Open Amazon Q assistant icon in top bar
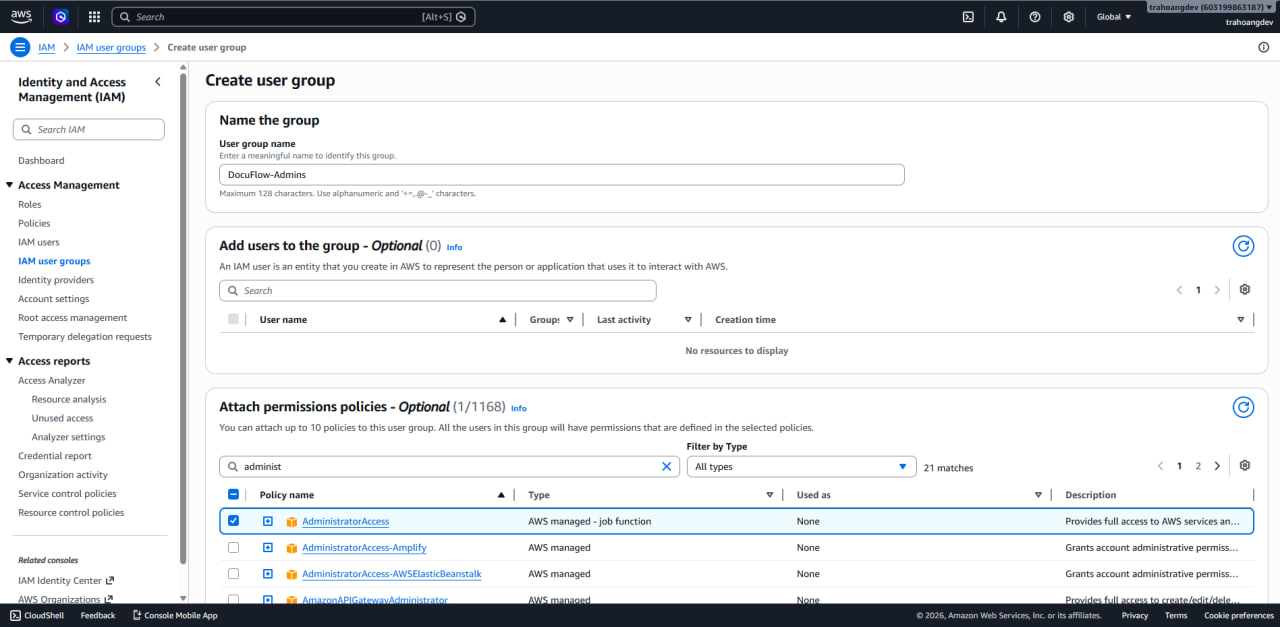Screen dimensions: 1280x627 pos(60,16)
